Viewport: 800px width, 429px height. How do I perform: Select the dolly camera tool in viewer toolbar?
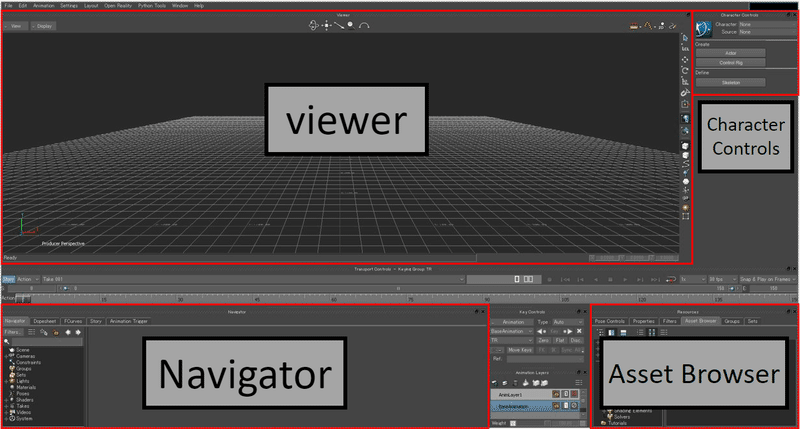(x=339, y=25)
